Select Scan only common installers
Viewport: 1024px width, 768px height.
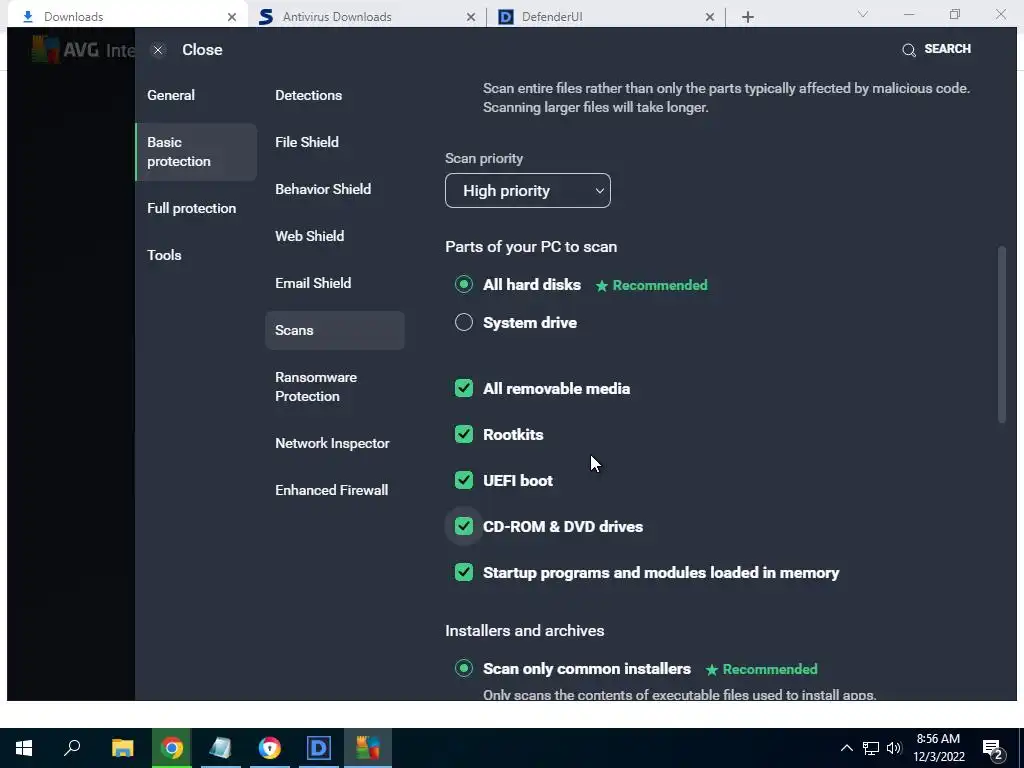[464, 668]
